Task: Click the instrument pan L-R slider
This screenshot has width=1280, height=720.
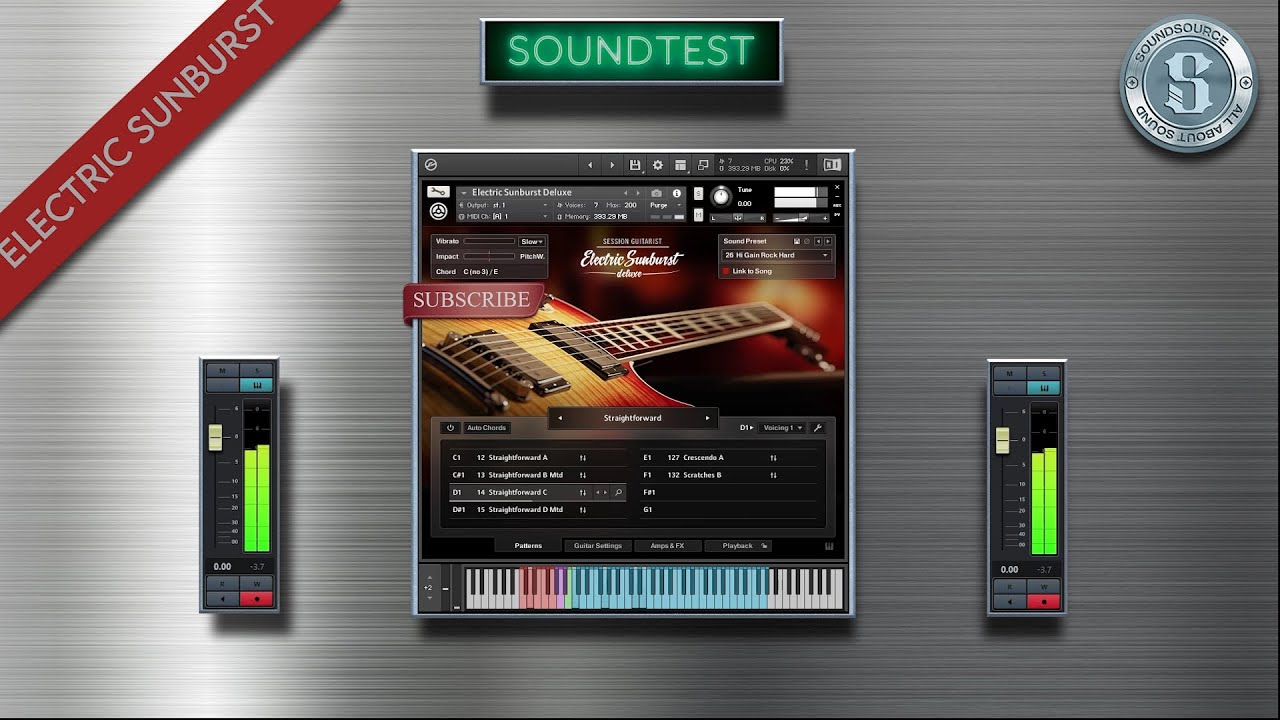Action: click(738, 218)
